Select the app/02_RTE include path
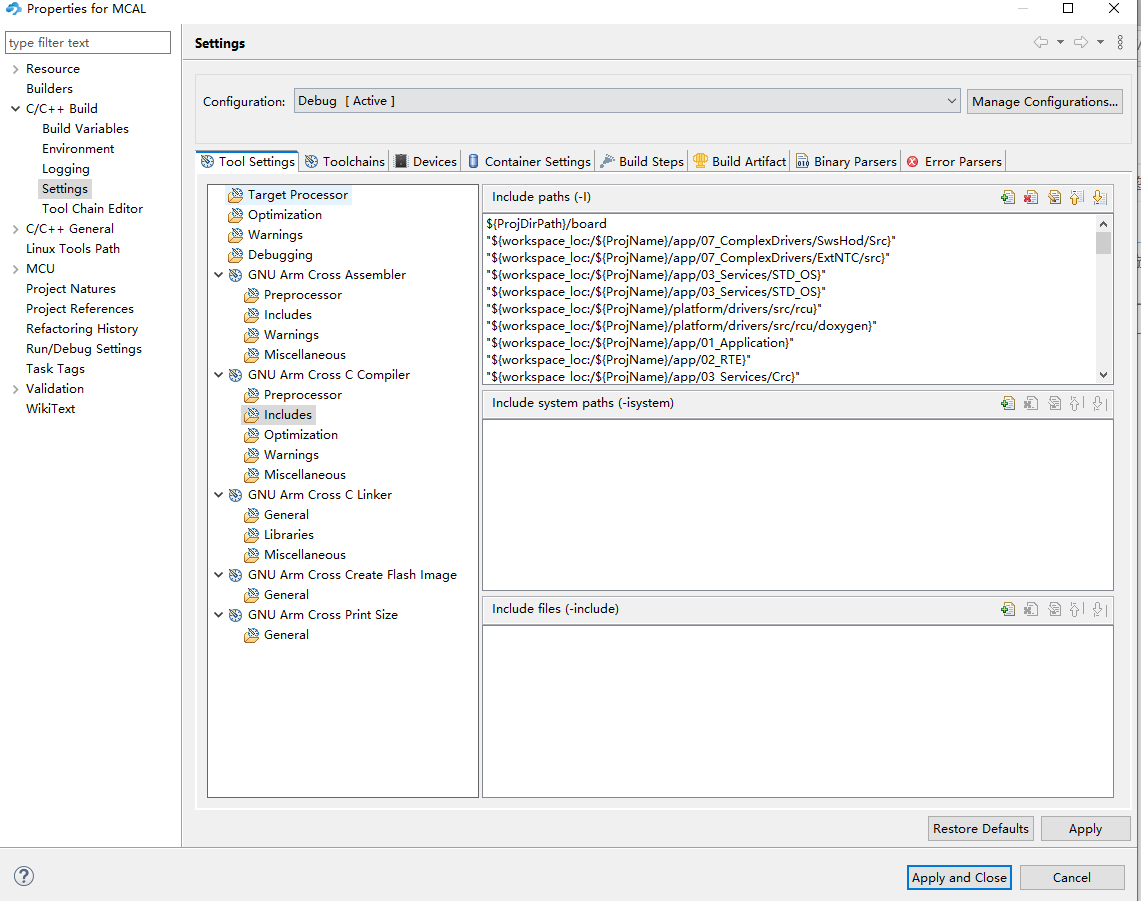 (x=619, y=360)
